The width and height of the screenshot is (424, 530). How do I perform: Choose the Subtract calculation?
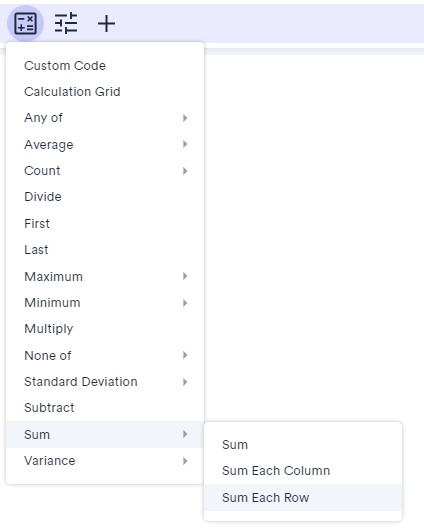point(105,408)
